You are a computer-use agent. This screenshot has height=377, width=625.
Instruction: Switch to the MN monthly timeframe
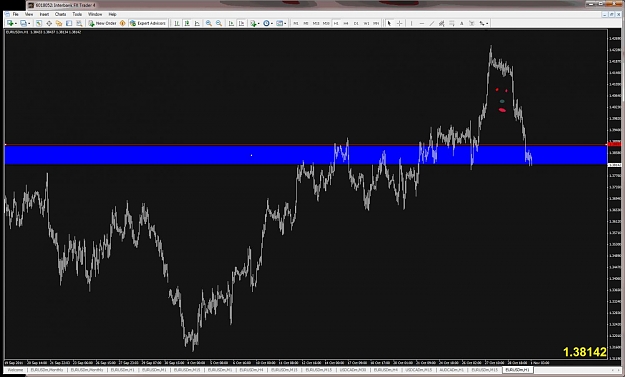tap(376, 24)
